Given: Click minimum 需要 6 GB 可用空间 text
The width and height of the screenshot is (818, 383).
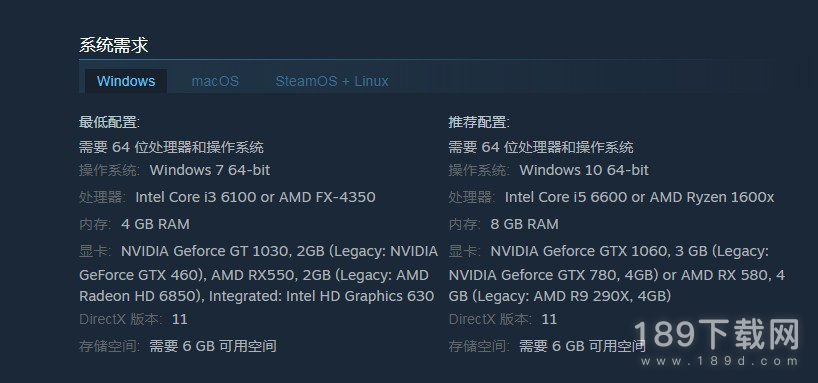Looking at the screenshot, I should pos(213,346).
